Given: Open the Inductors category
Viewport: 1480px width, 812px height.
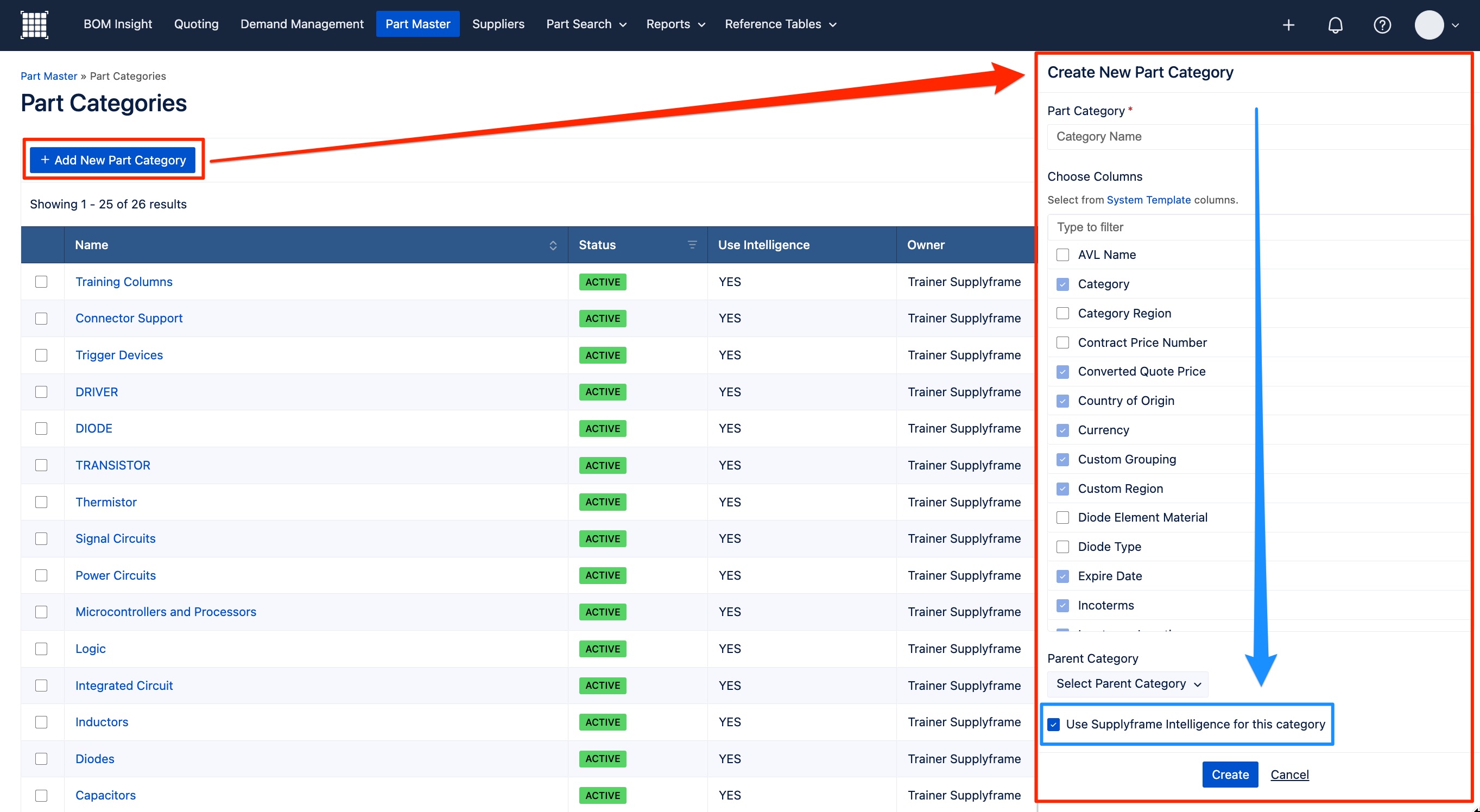Looking at the screenshot, I should [102, 722].
